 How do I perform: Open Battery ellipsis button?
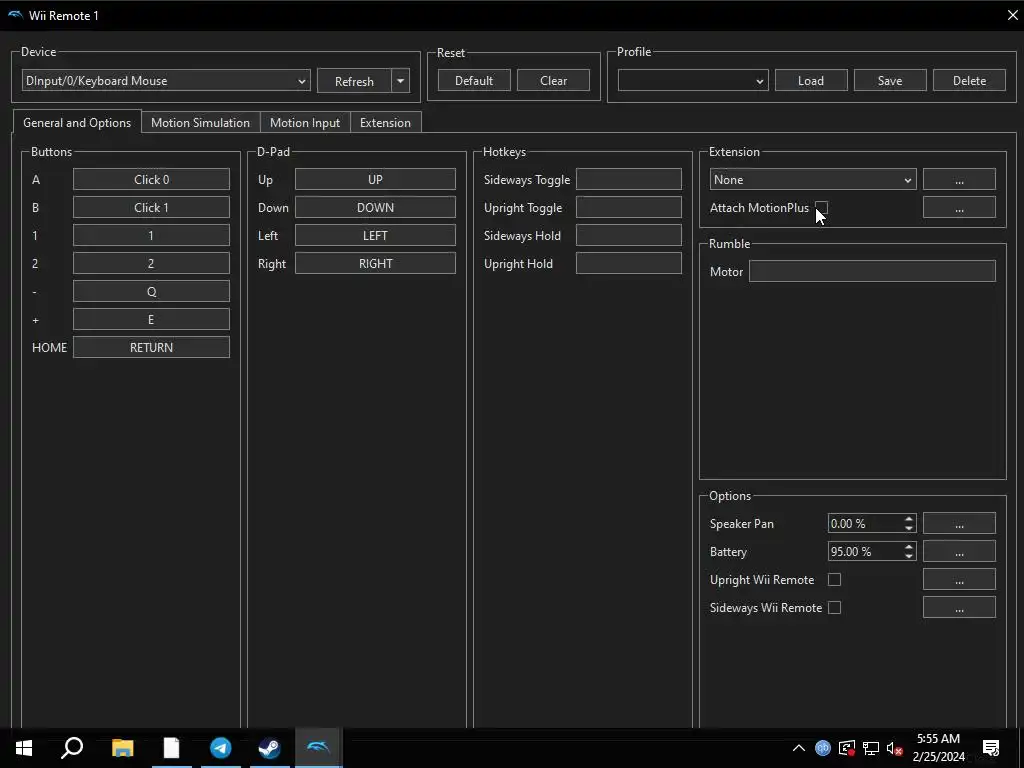click(959, 552)
